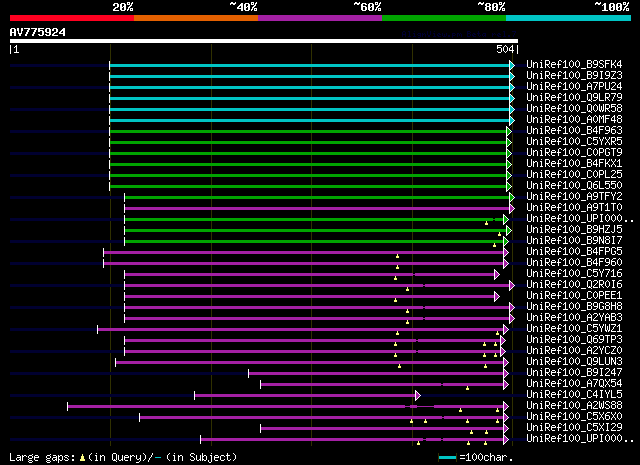Select the UniRef100_A9TFY2 subject label
640x465 pixels.
coord(574,197)
